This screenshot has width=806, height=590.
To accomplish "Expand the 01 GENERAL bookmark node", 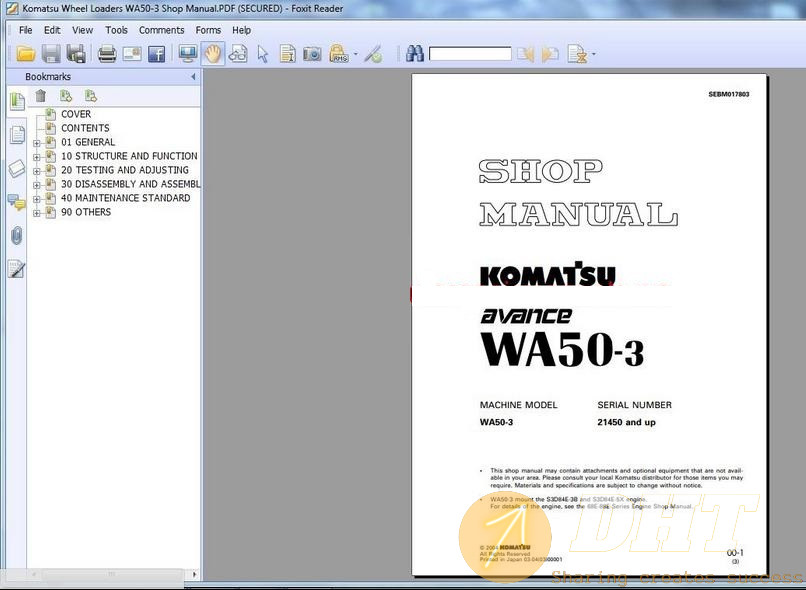I will click(x=36, y=143).
